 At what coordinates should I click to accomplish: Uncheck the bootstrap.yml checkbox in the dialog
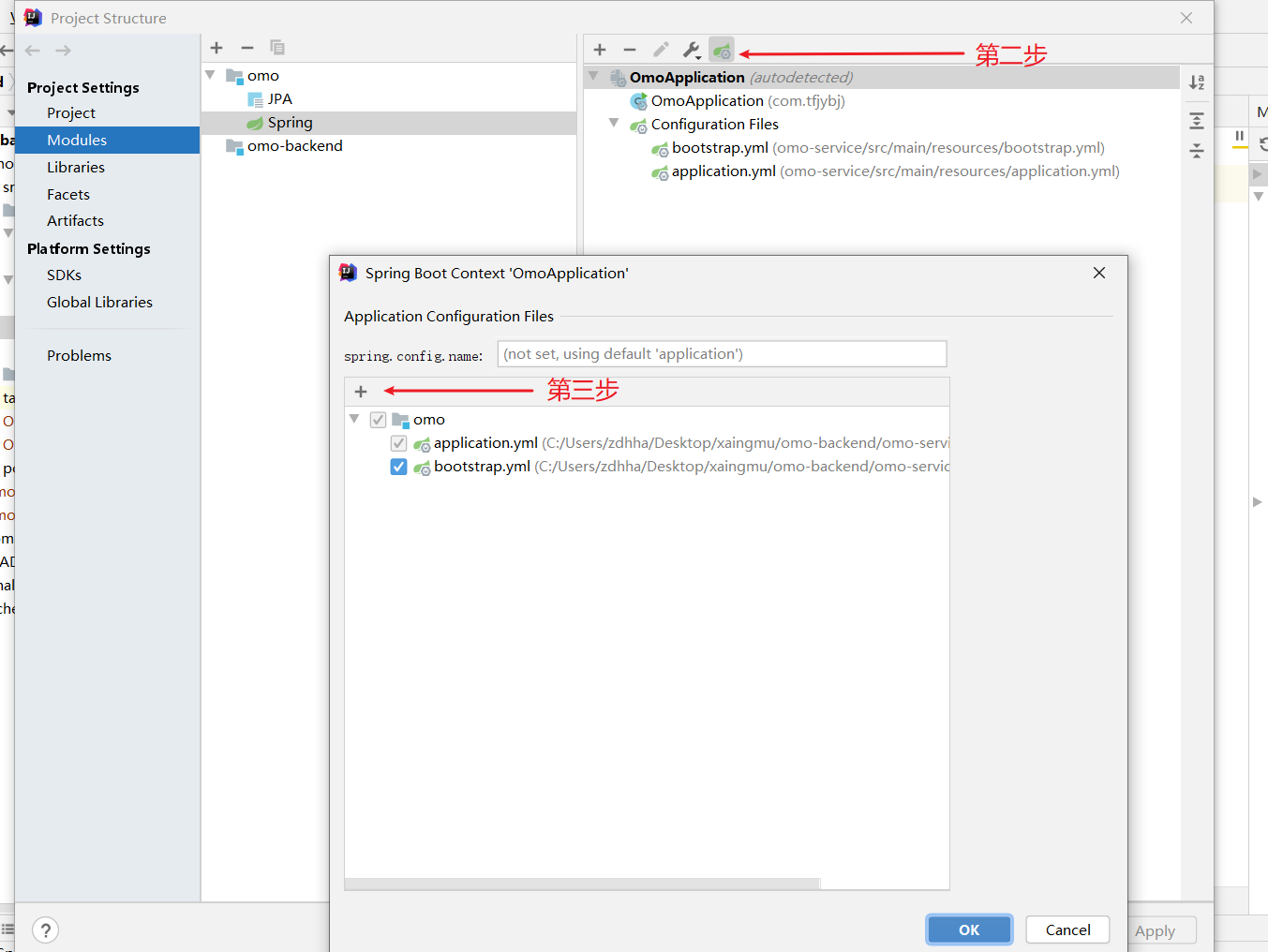(398, 467)
